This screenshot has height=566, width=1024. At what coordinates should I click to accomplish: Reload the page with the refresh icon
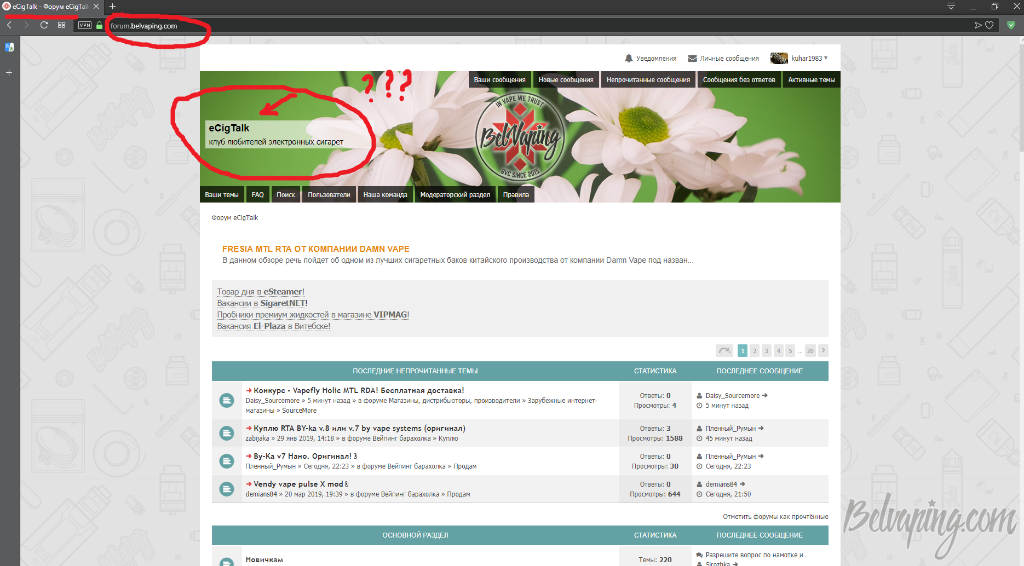(44, 25)
